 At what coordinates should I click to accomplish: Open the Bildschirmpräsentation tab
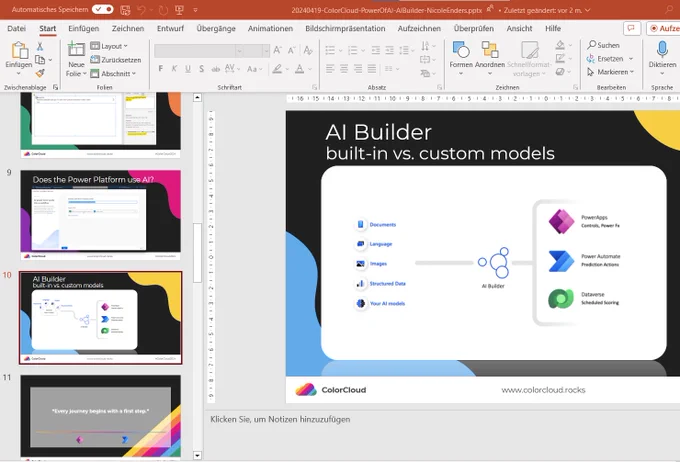pyautogui.click(x=345, y=28)
